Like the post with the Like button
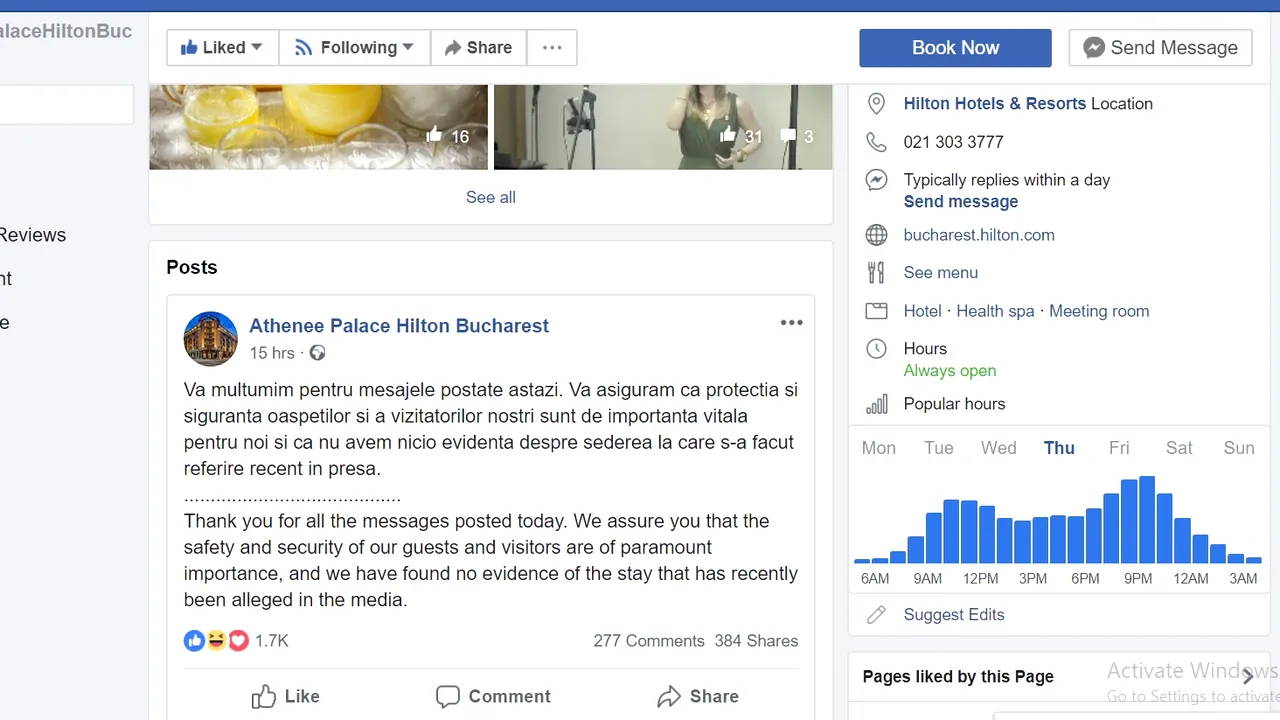This screenshot has height=720, width=1280. pyautogui.click(x=286, y=697)
